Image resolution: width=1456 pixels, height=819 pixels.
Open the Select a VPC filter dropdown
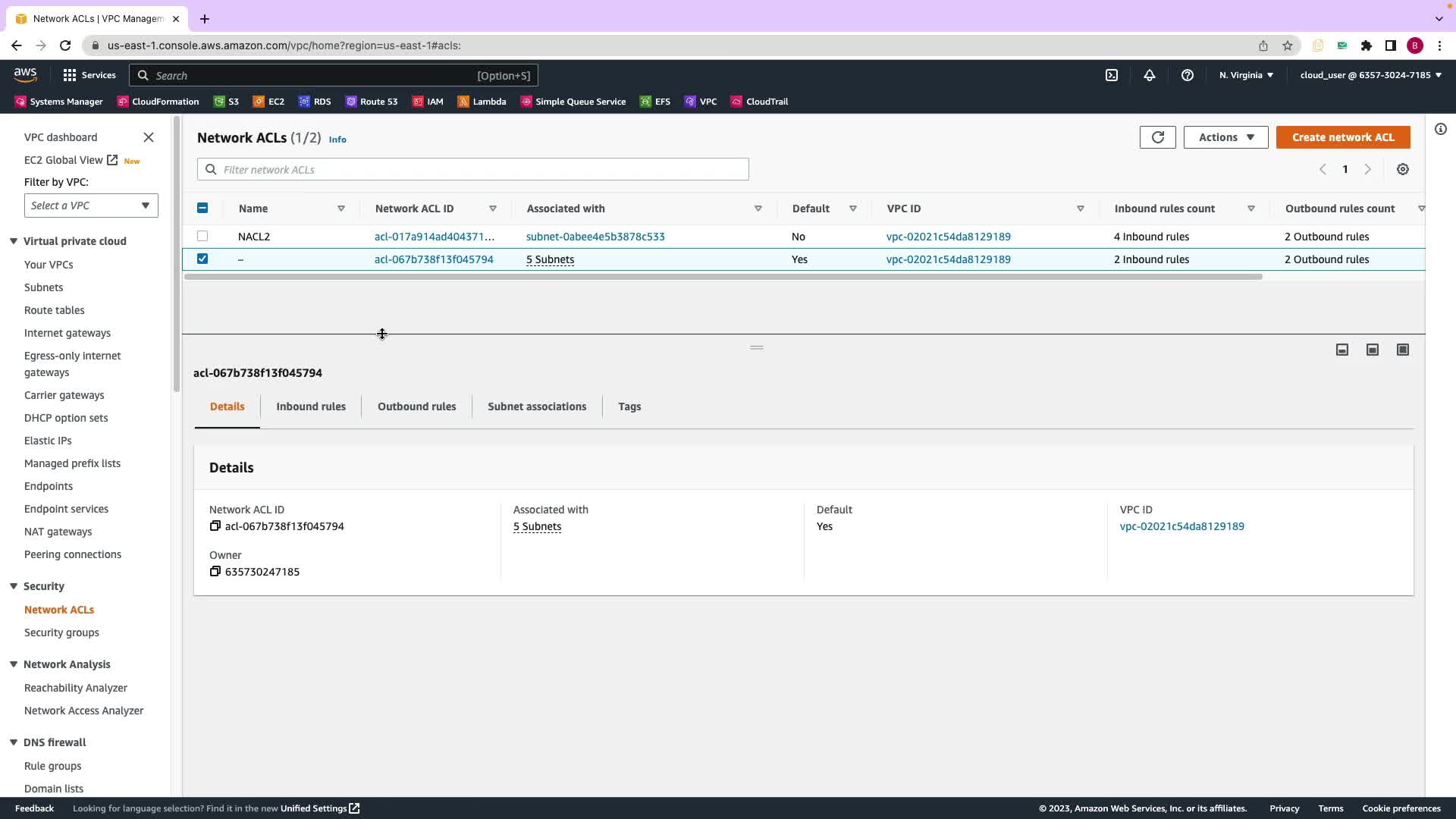pos(91,206)
